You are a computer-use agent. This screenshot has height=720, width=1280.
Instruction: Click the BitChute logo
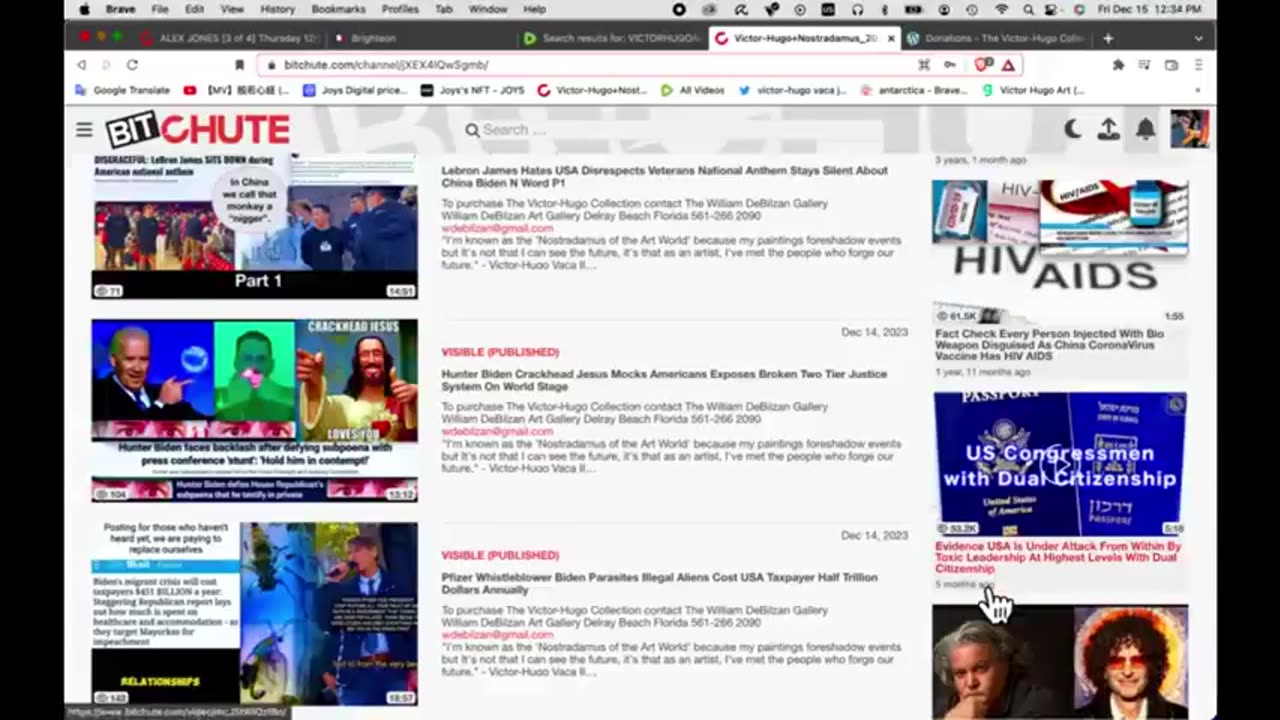click(198, 130)
